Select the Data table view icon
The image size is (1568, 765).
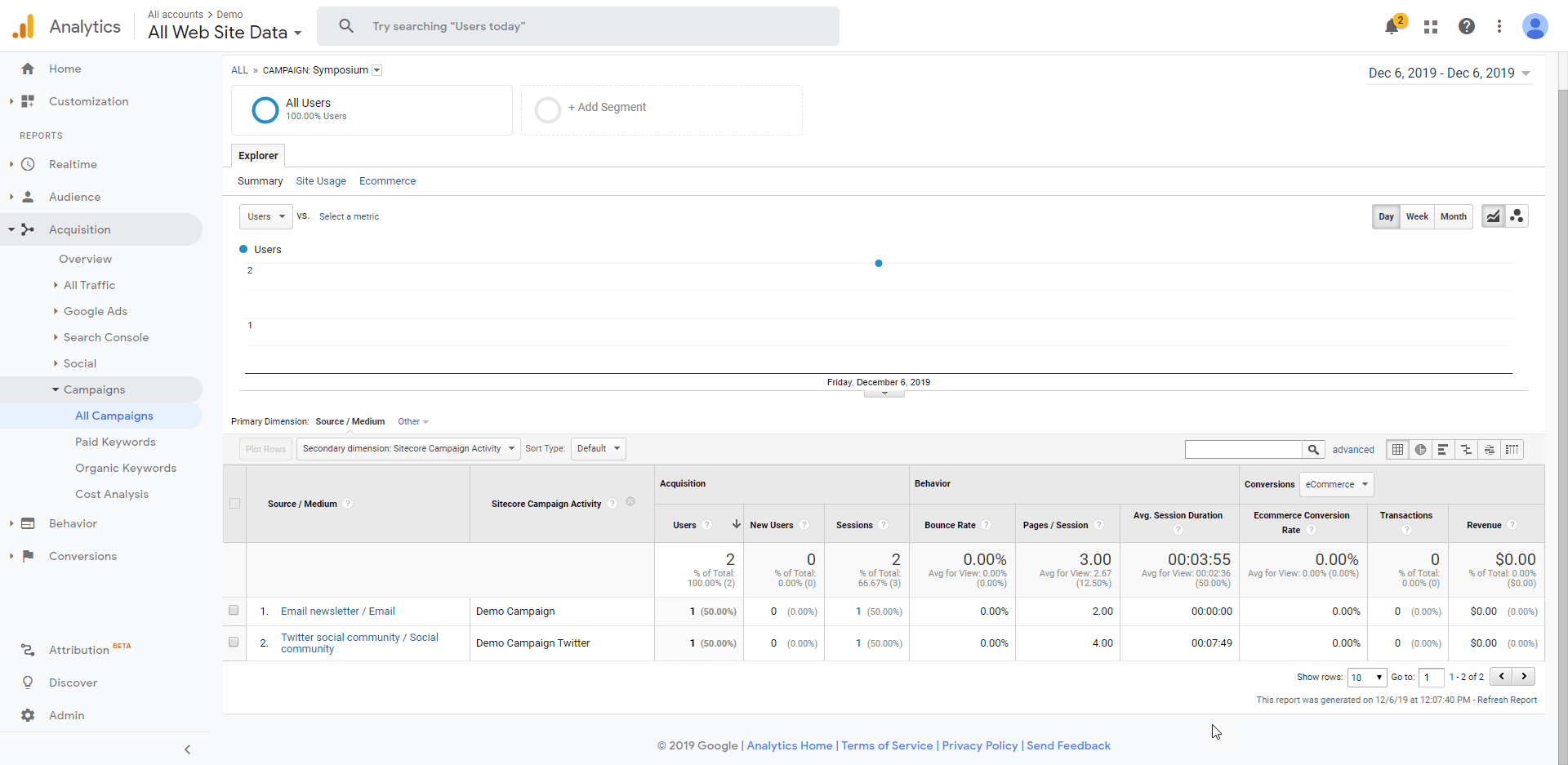tap(1398, 449)
